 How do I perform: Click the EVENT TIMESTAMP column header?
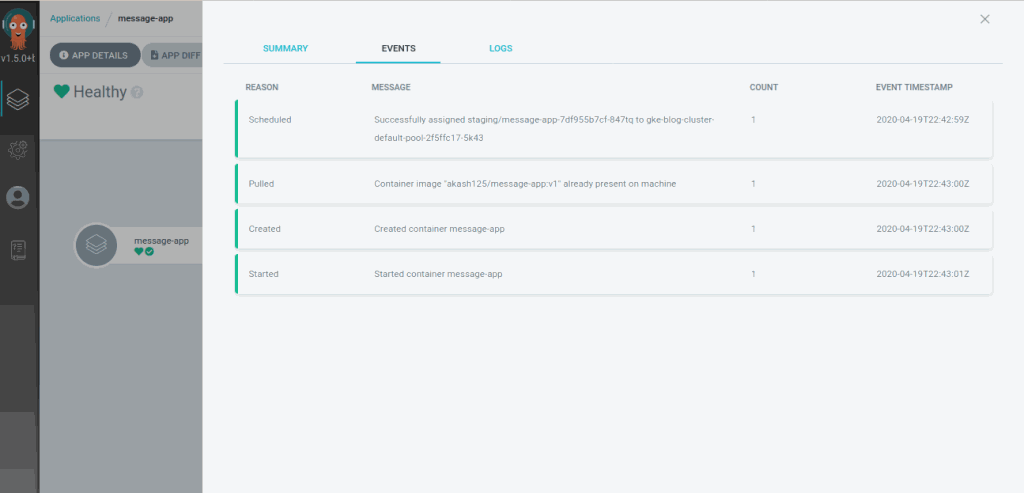click(x=914, y=87)
